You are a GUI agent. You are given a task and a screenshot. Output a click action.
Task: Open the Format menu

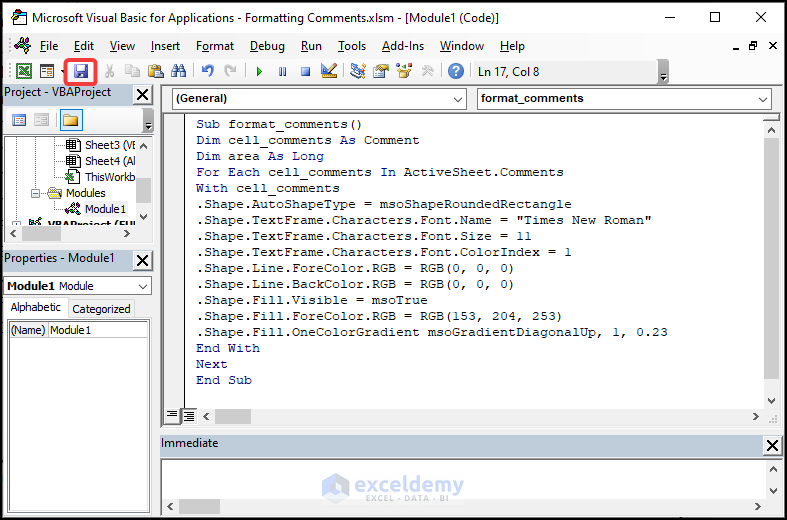coord(215,46)
